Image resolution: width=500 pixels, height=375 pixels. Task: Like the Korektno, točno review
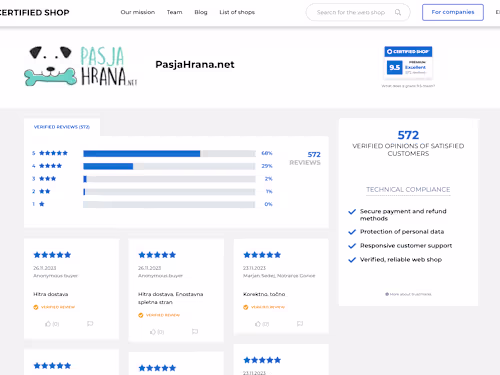[258, 324]
